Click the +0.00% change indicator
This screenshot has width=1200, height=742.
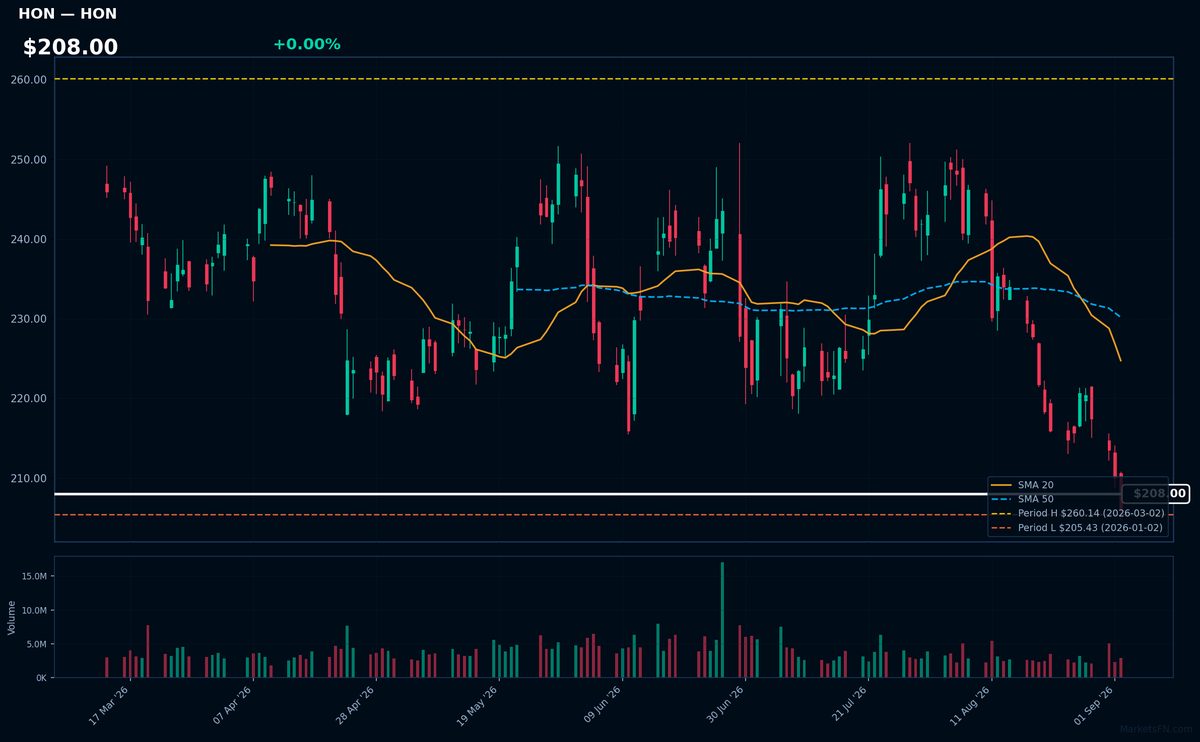[x=306, y=44]
